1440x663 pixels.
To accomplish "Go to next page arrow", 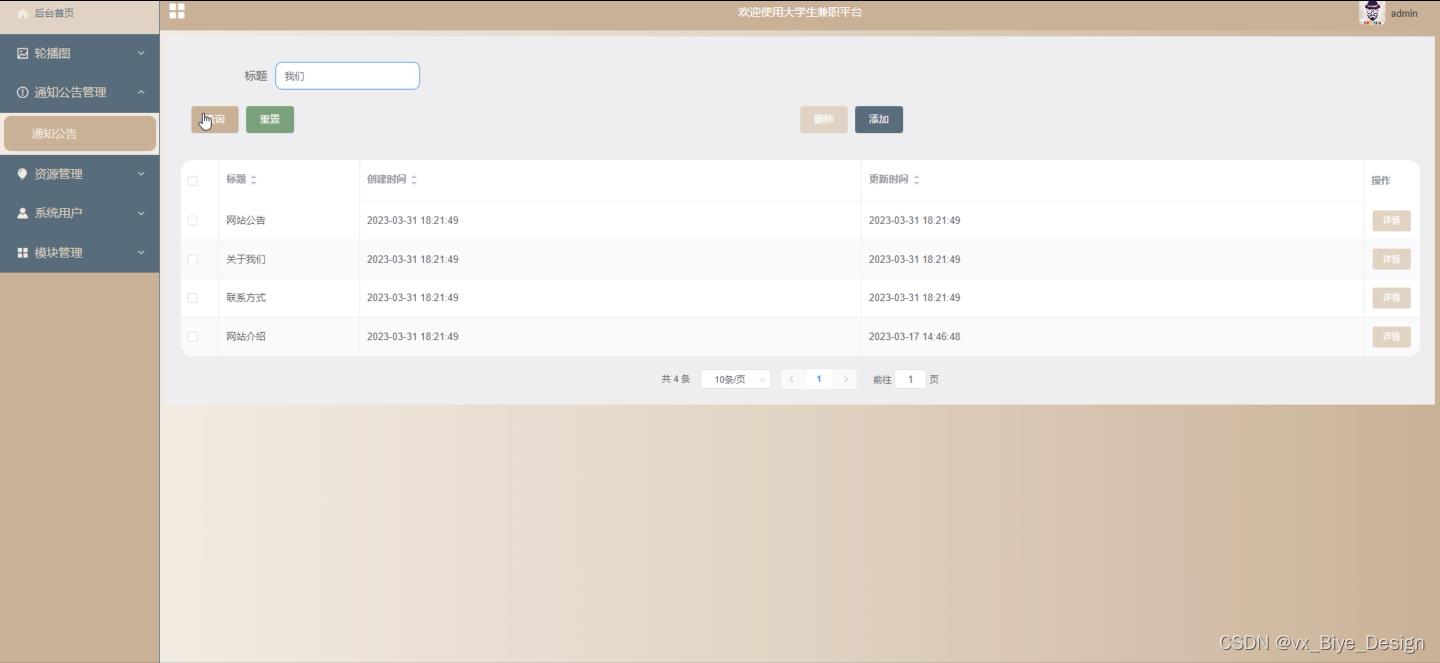I will [846, 379].
